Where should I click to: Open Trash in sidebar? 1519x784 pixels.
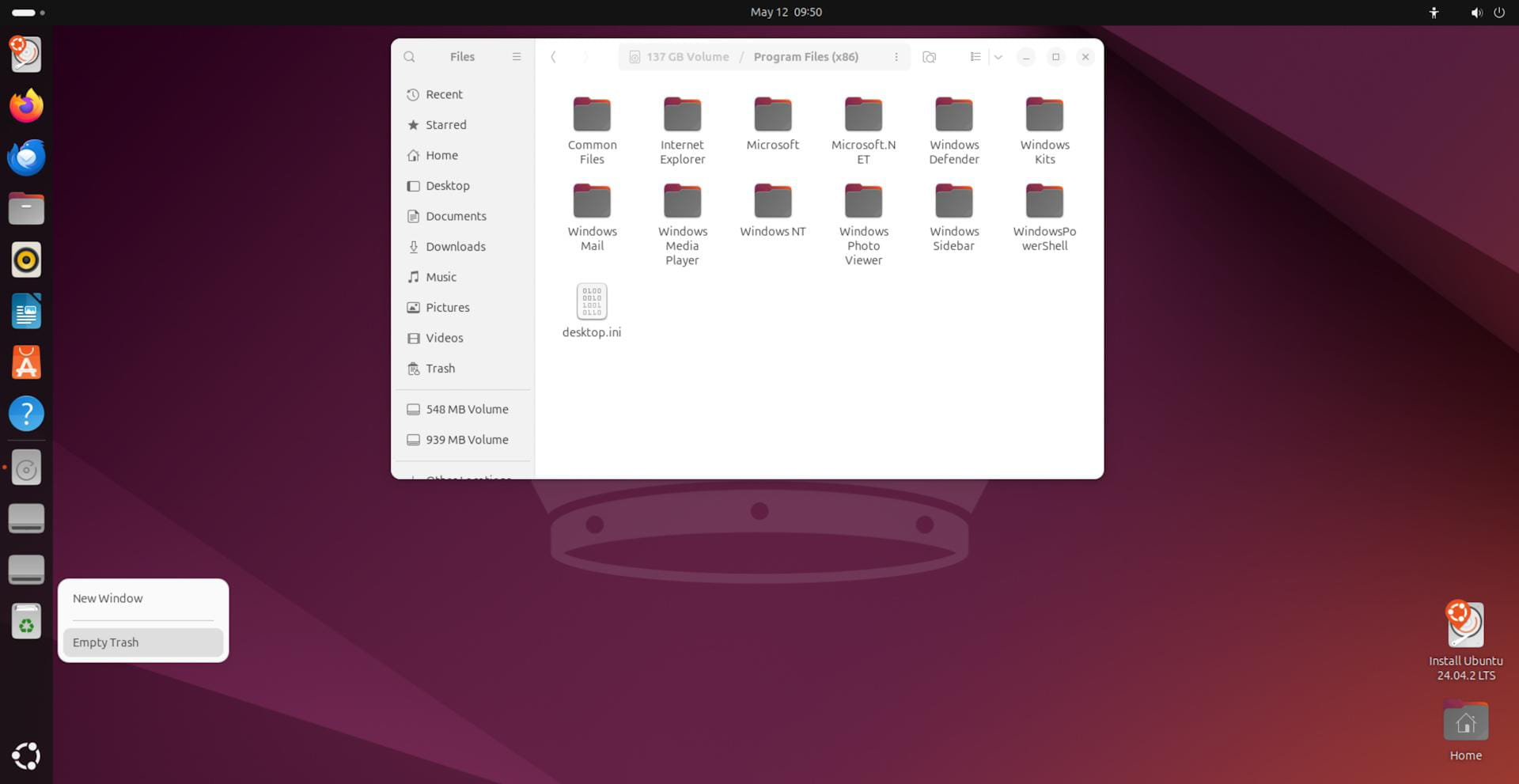pyautogui.click(x=463, y=369)
